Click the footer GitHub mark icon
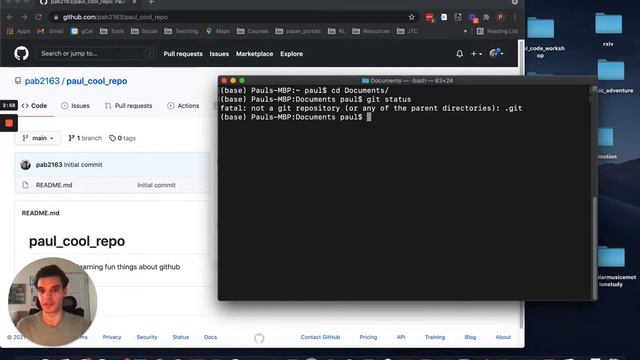 259,338
